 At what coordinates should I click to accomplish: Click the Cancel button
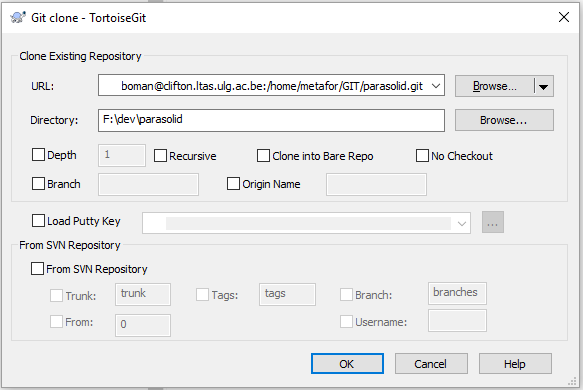431,364
